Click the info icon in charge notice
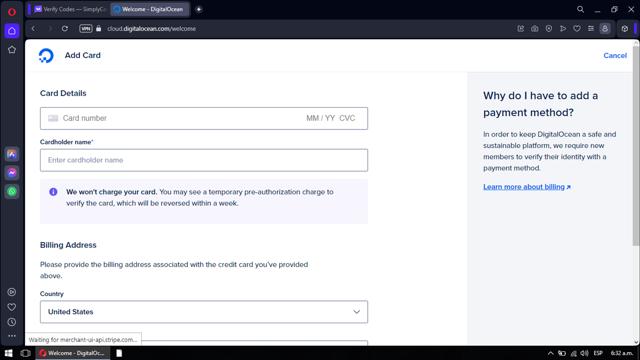The image size is (640, 360). pyautogui.click(x=53, y=192)
